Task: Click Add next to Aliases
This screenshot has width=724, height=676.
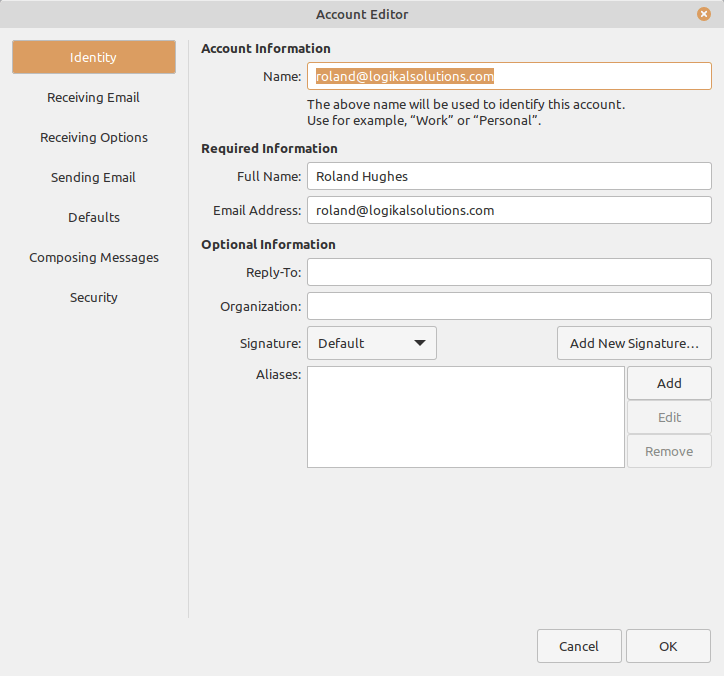Action: coord(669,383)
